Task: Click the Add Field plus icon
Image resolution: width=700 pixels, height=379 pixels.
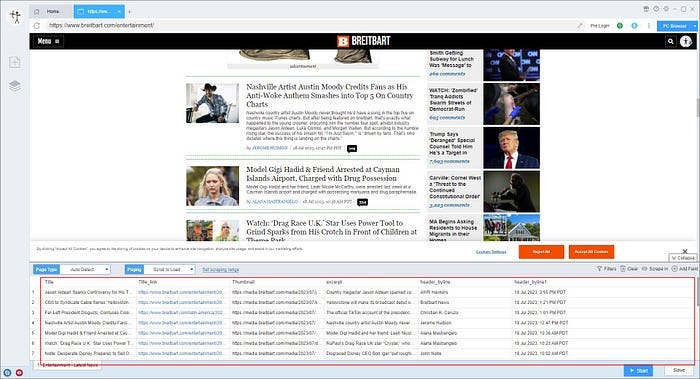Action: coord(675,269)
